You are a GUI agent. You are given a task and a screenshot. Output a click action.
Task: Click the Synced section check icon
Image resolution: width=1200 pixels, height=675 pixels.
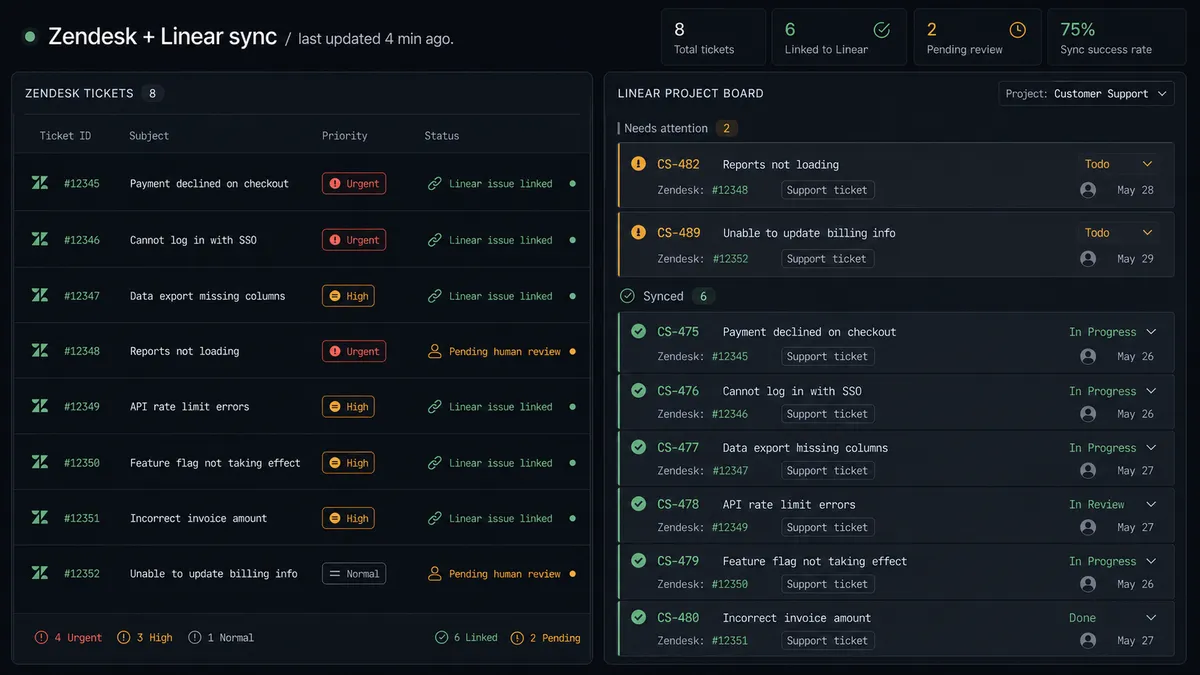click(627, 296)
